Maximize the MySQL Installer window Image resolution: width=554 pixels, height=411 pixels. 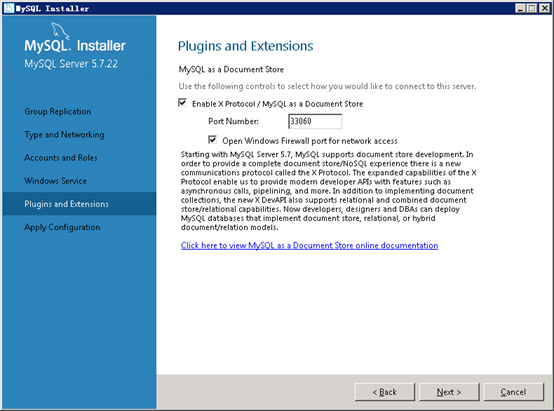pyautogui.click(x=532, y=8)
